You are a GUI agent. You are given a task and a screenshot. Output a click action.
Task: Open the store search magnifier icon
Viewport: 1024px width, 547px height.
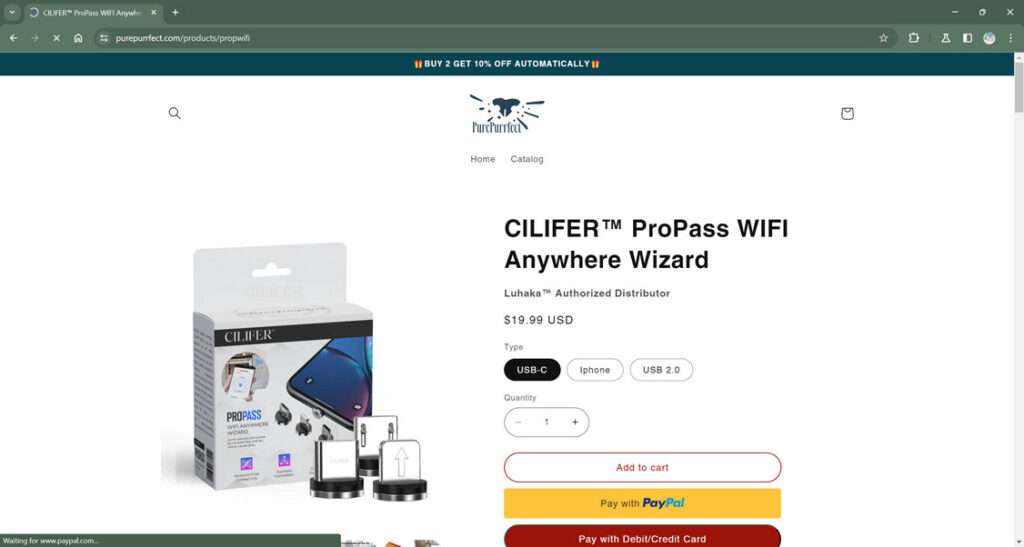pyautogui.click(x=174, y=113)
